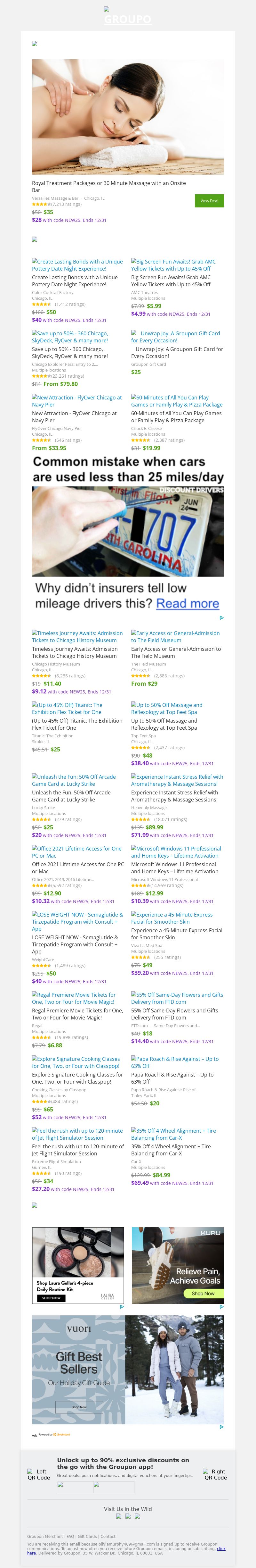Click first social icon under Visit Us in the Wild

pyautogui.click(x=119, y=1516)
